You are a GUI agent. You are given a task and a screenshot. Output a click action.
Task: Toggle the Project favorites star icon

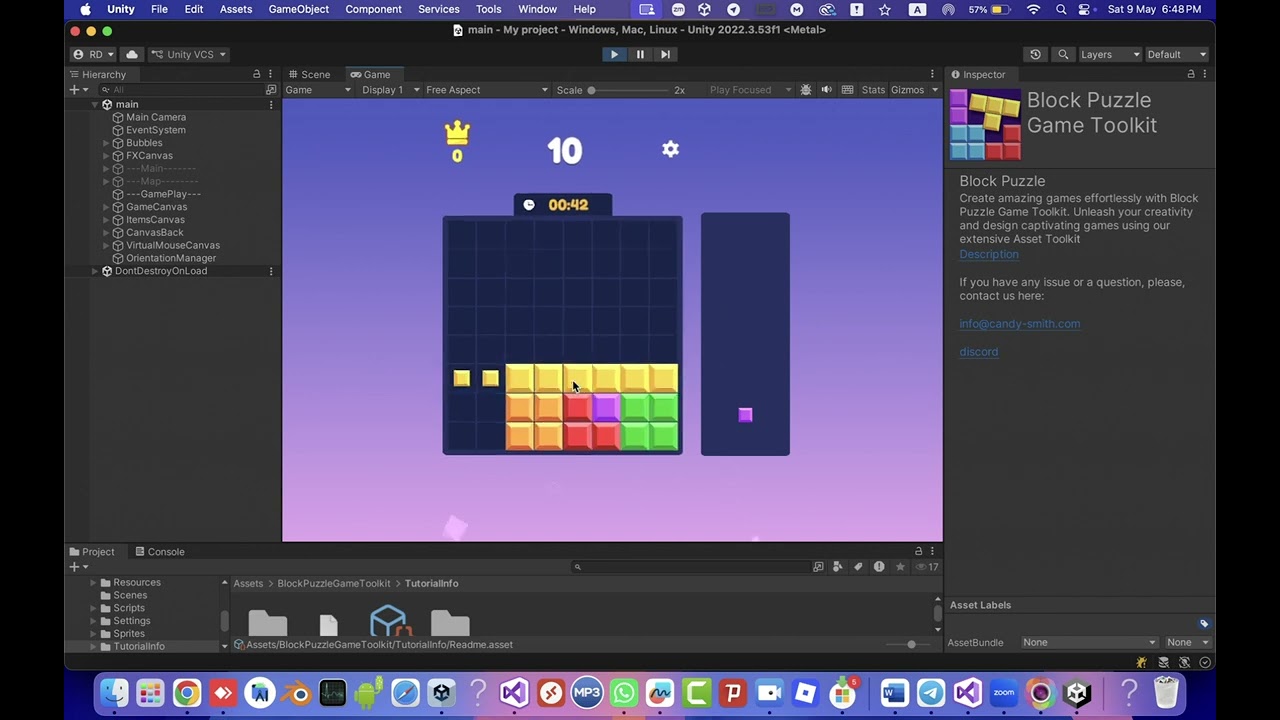[x=900, y=567]
